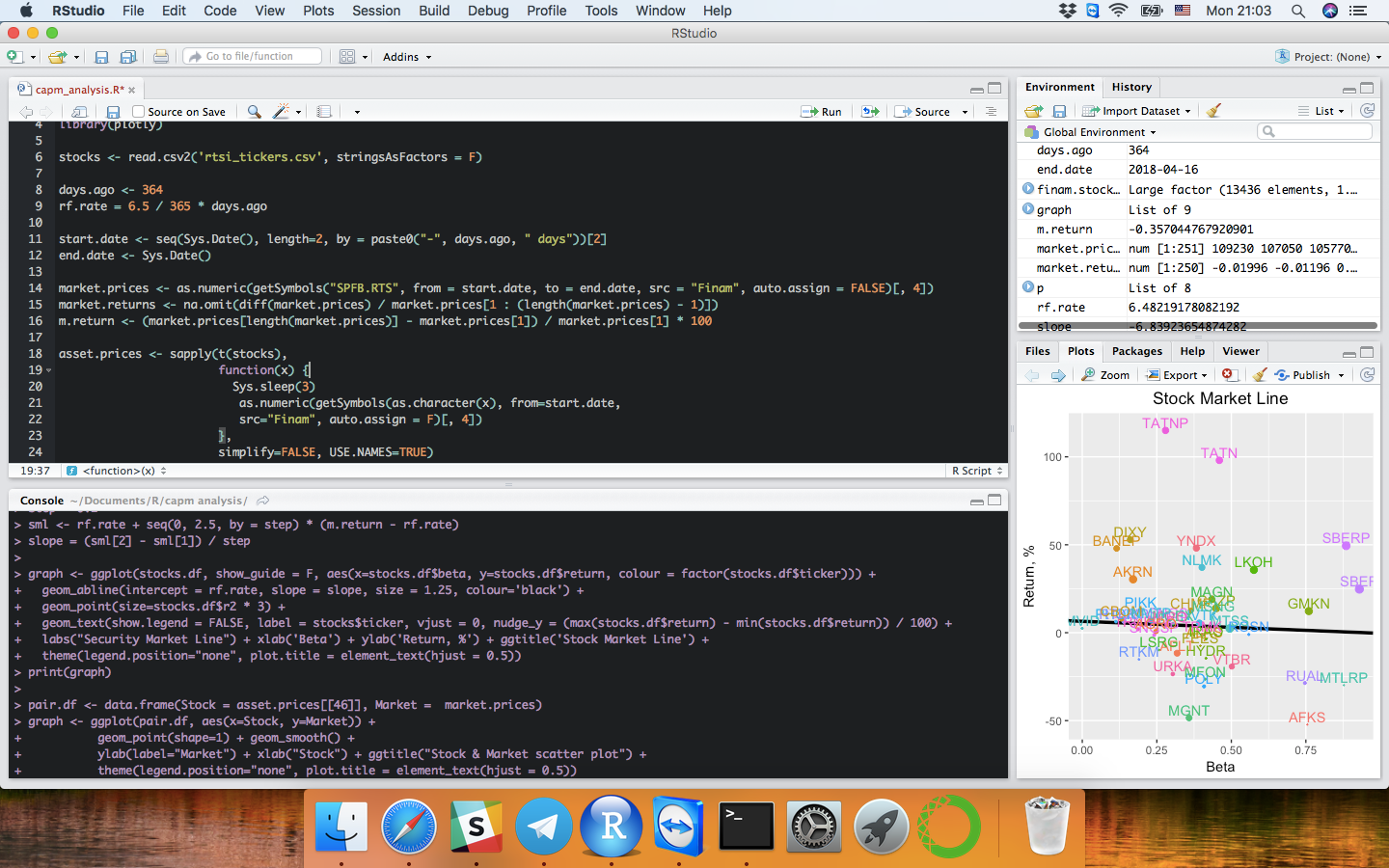The image size is (1389, 868).
Task: Open the code tools magic wand
Action: click(281, 112)
